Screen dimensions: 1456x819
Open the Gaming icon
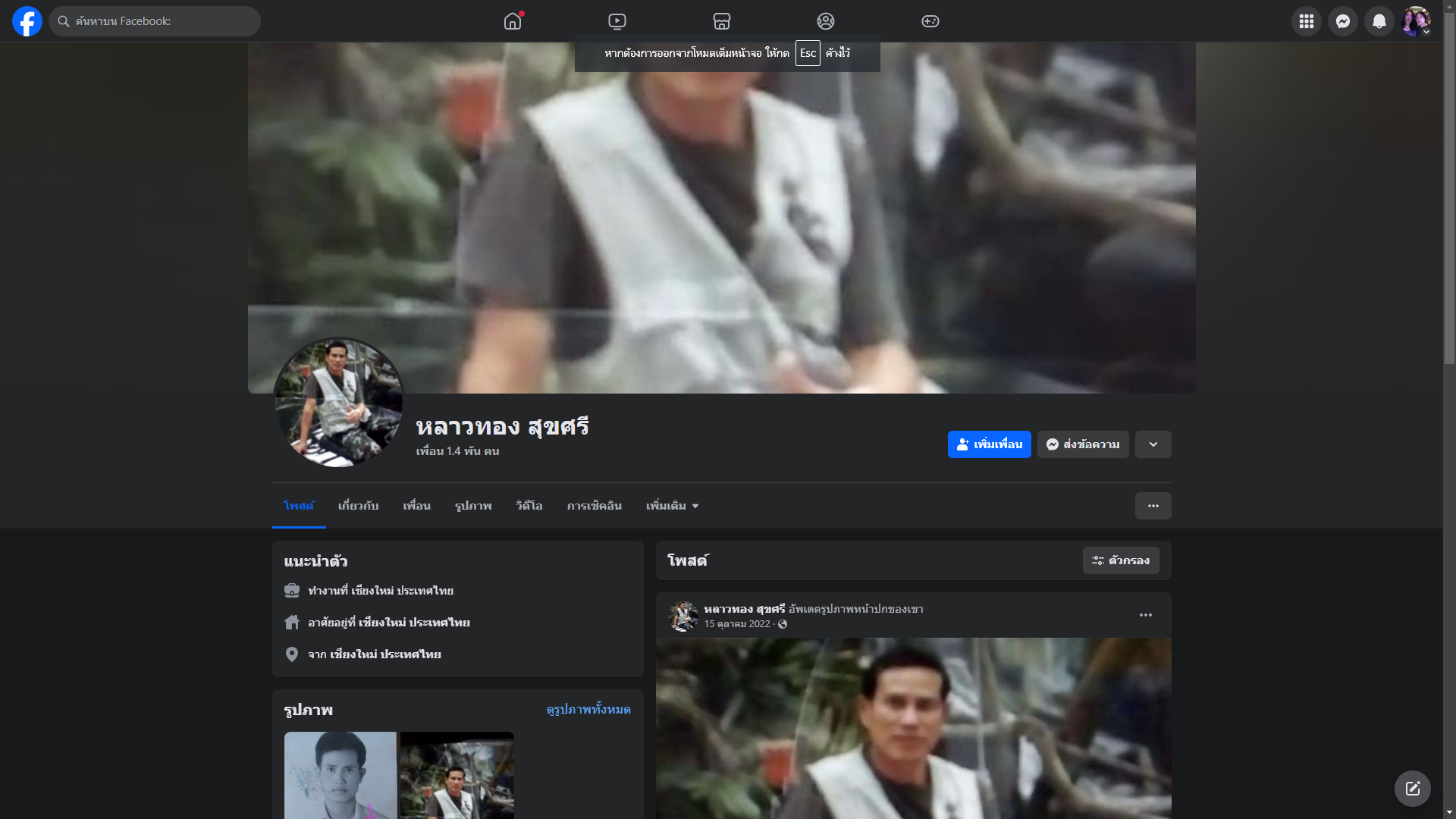(x=930, y=21)
